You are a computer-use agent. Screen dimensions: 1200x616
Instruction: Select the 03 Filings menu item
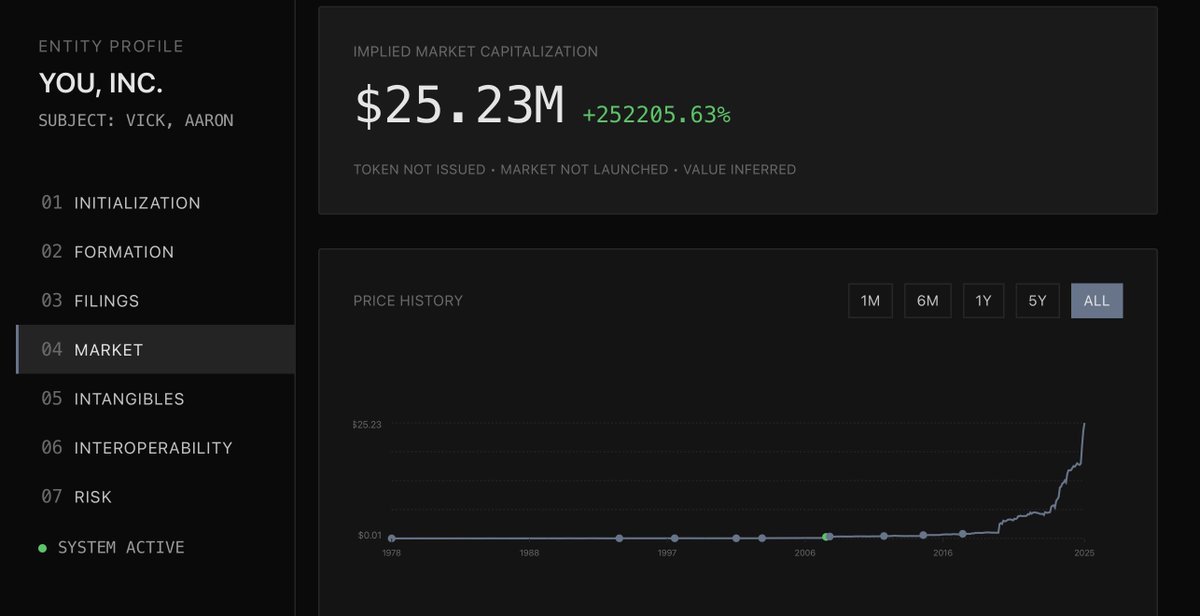point(155,301)
